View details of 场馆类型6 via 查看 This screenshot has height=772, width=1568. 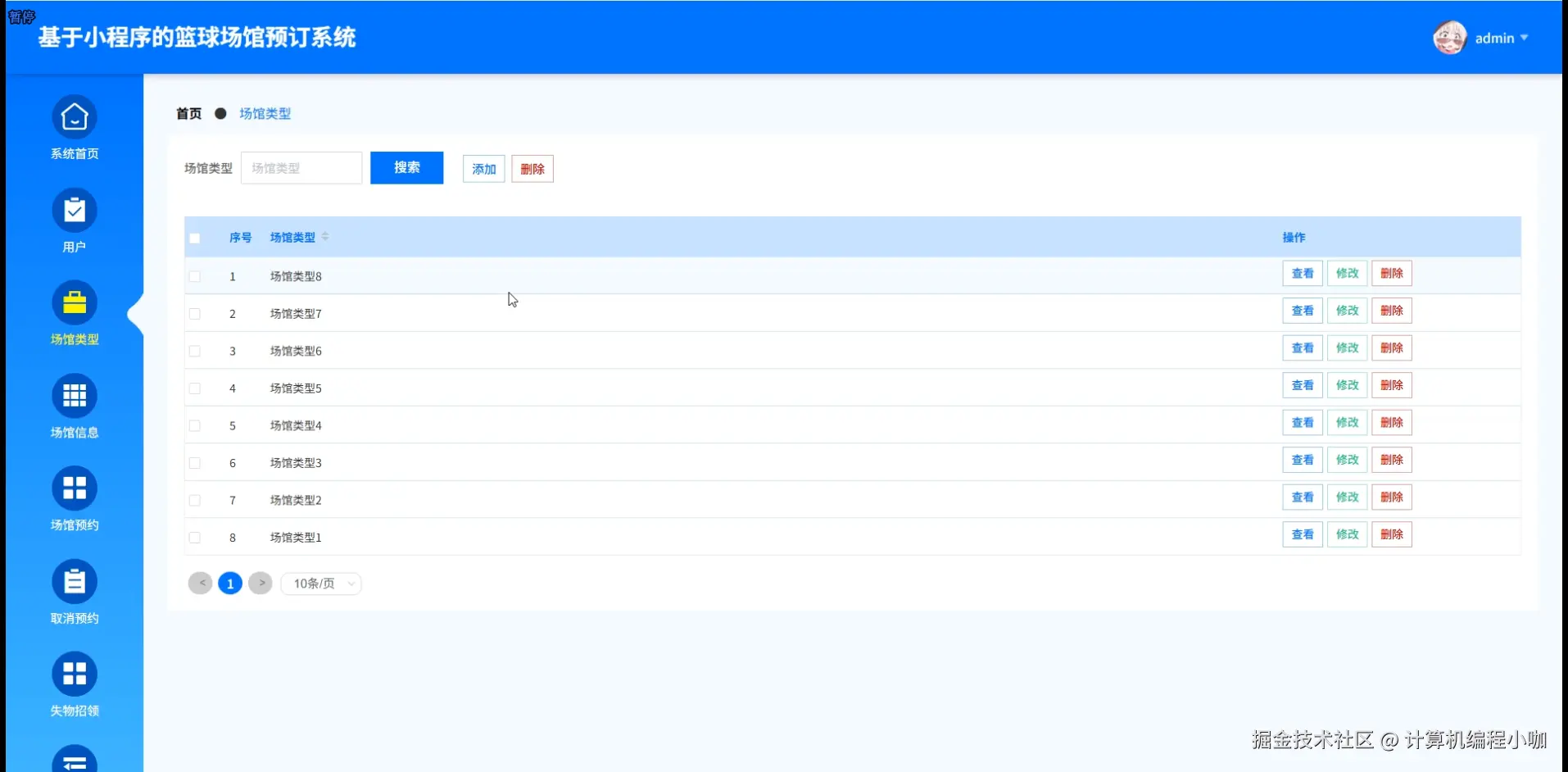coord(1303,348)
